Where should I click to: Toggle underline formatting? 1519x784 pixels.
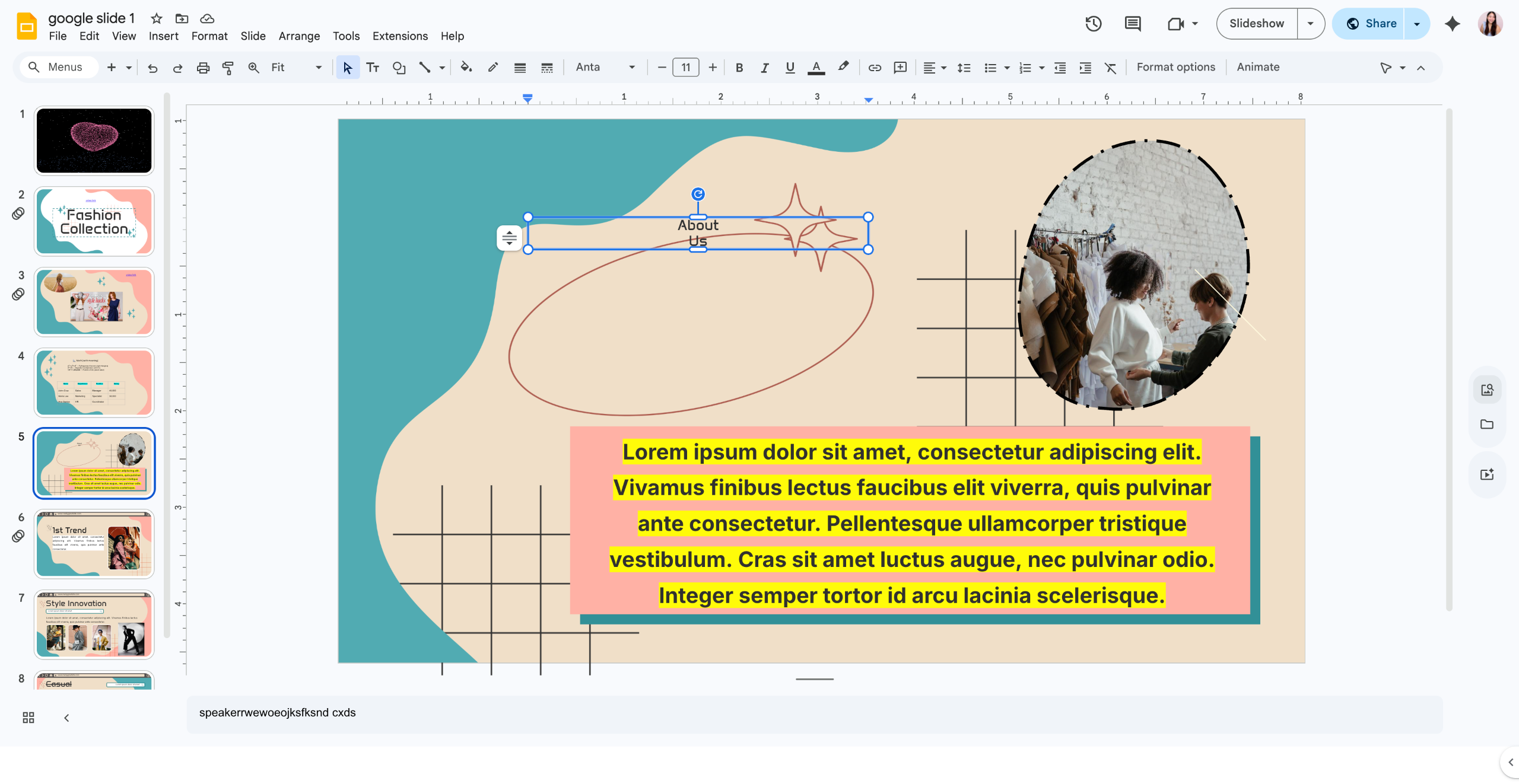click(x=790, y=68)
